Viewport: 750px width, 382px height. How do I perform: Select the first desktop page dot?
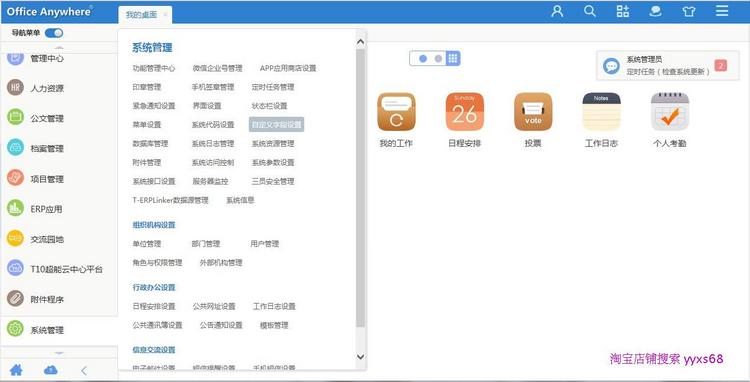(x=423, y=58)
